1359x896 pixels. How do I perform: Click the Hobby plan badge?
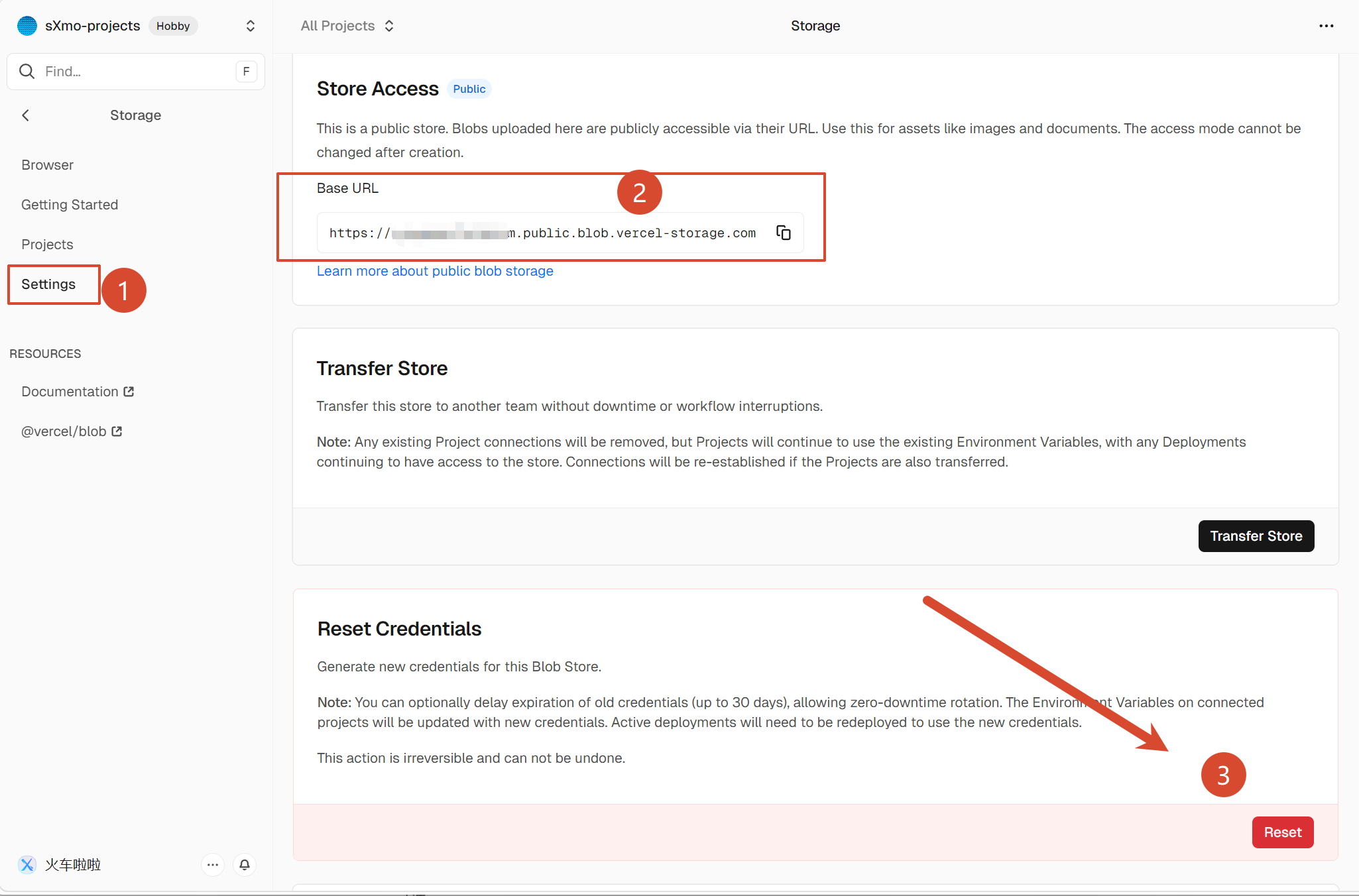173,26
